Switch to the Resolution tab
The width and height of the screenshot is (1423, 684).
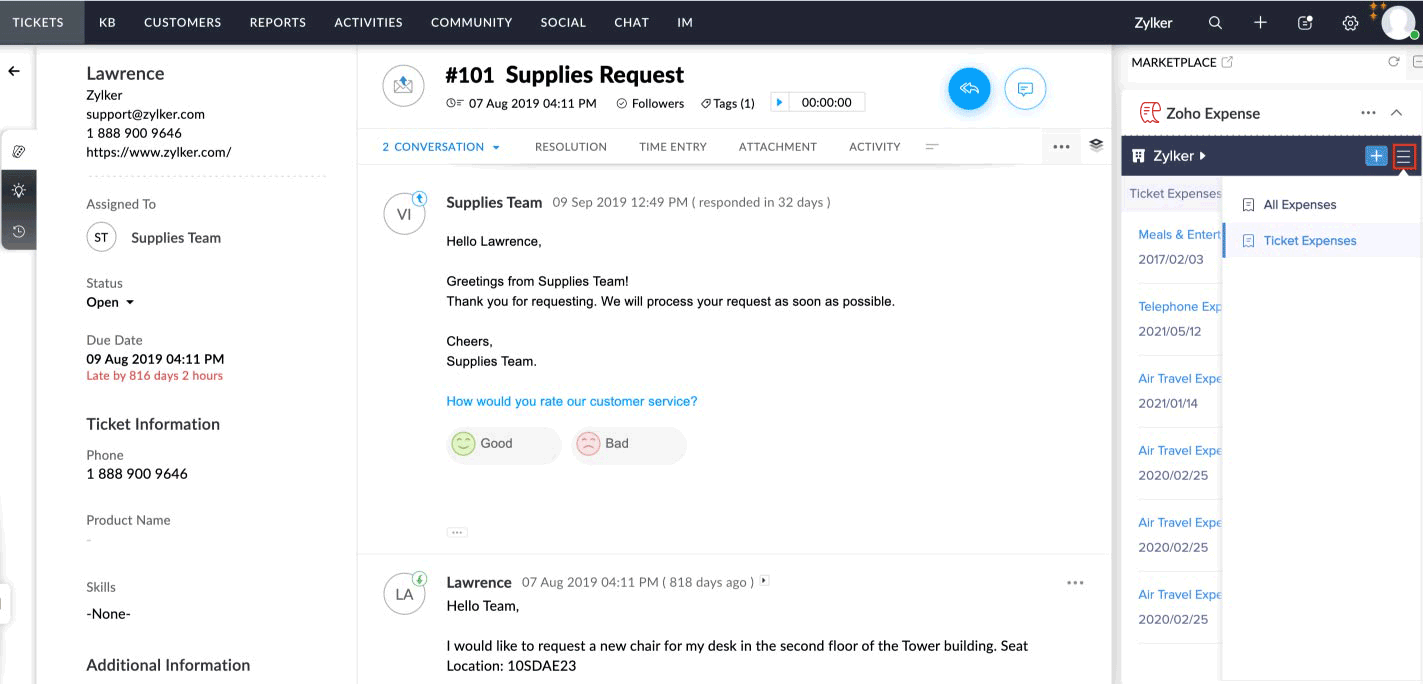[x=570, y=147]
